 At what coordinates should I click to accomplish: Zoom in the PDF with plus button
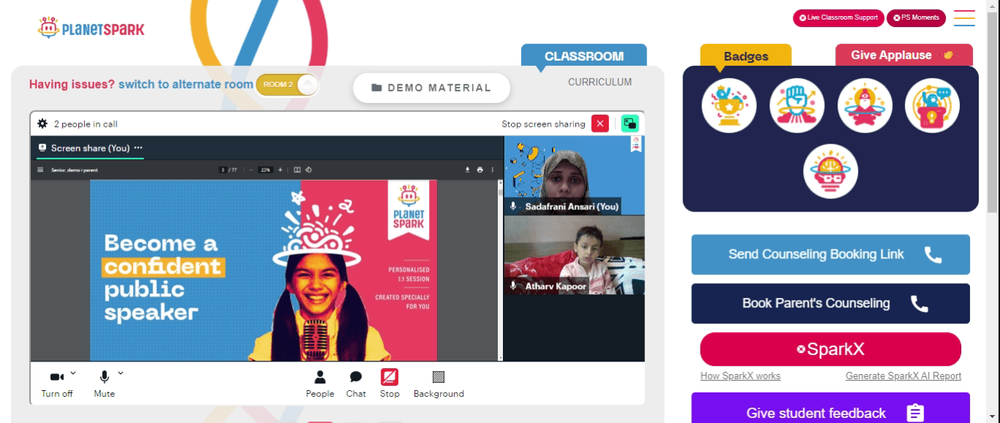pos(280,170)
